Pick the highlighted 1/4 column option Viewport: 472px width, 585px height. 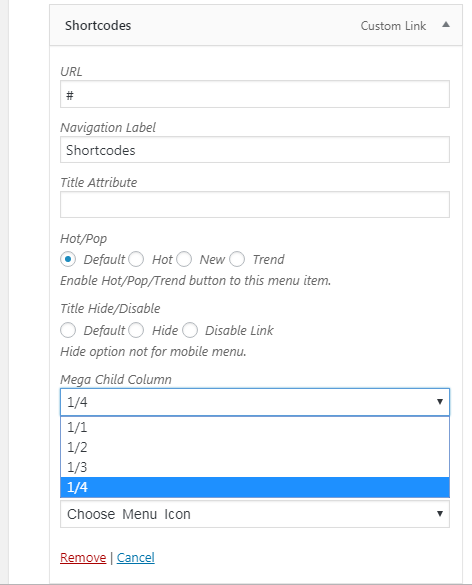pyautogui.click(x=255, y=487)
